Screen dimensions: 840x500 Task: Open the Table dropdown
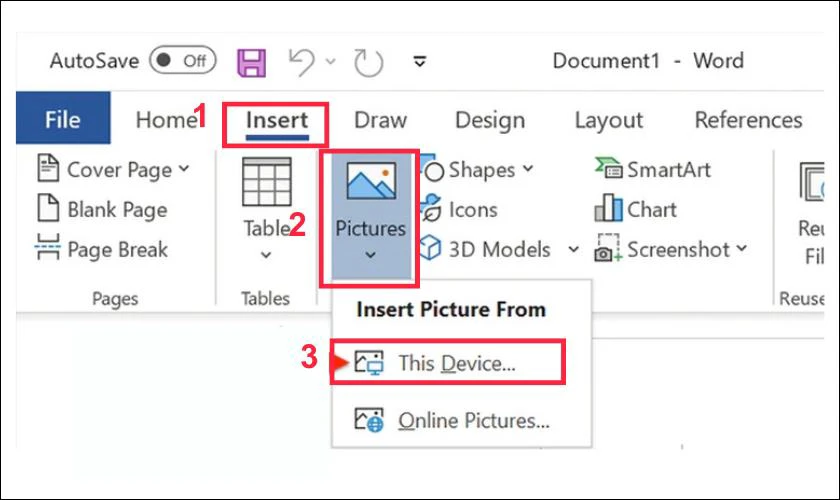pos(266,254)
